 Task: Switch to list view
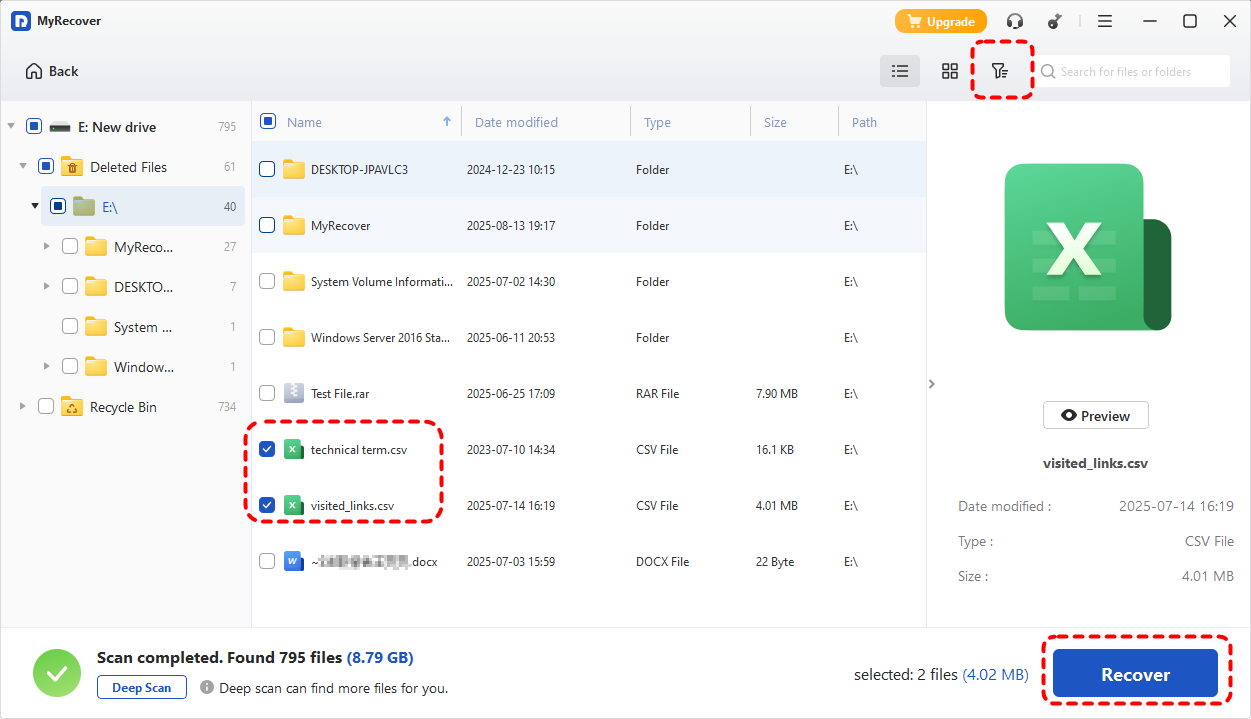[x=900, y=71]
